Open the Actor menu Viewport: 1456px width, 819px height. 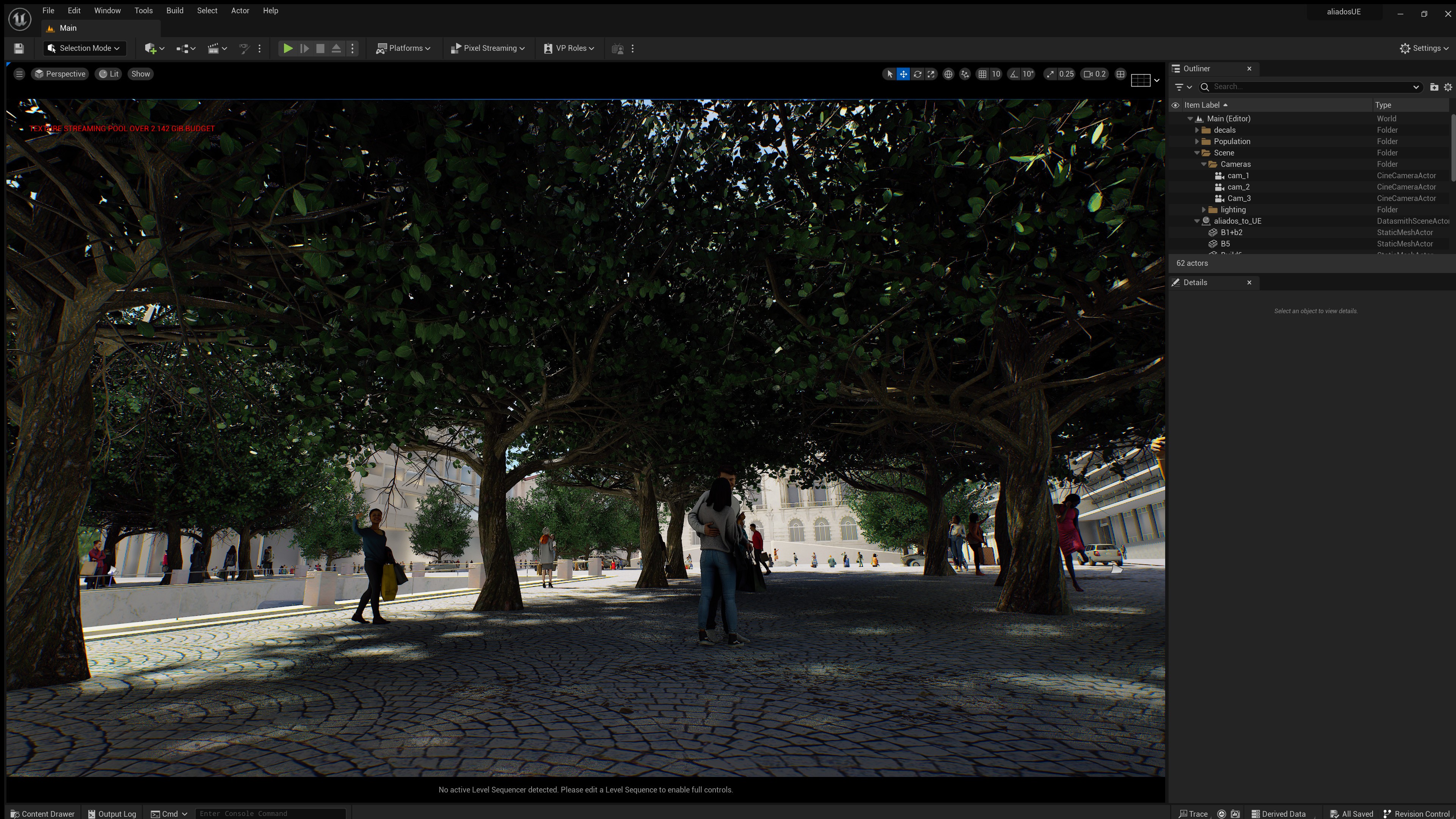coord(240,11)
